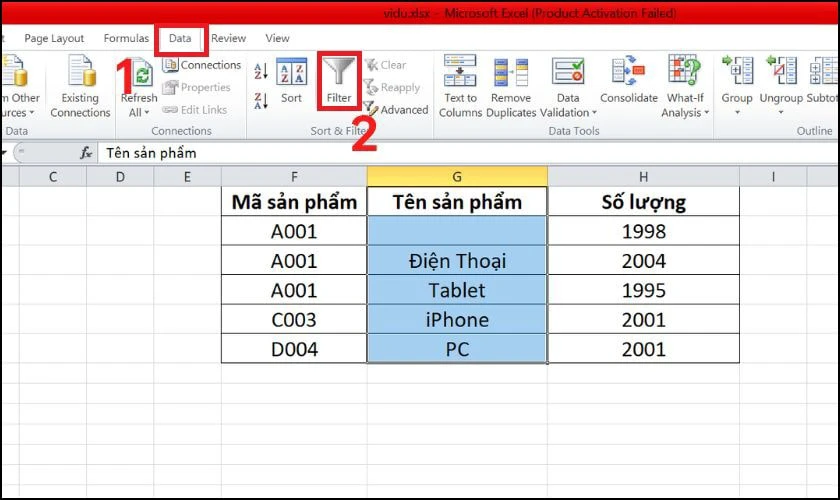This screenshot has height=500, width=840.
Task: Open Advanced filter options
Action: (x=396, y=109)
